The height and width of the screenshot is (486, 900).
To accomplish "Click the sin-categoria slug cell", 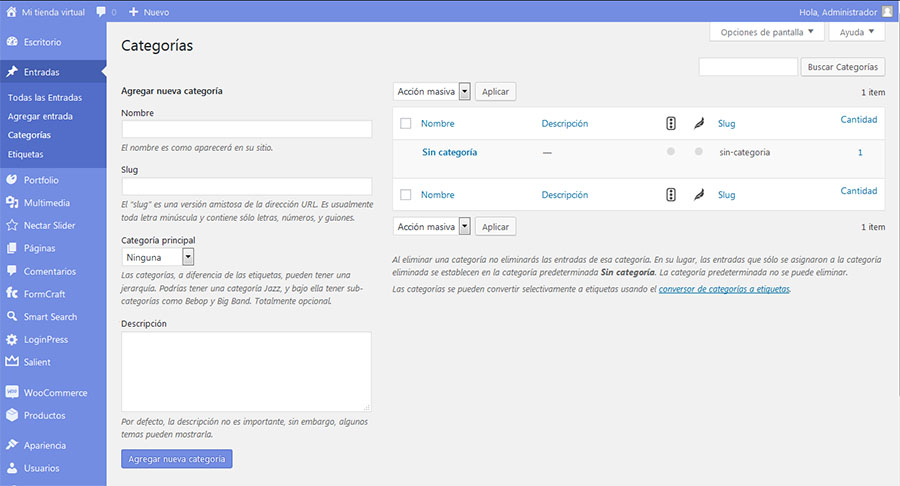I will [744, 152].
